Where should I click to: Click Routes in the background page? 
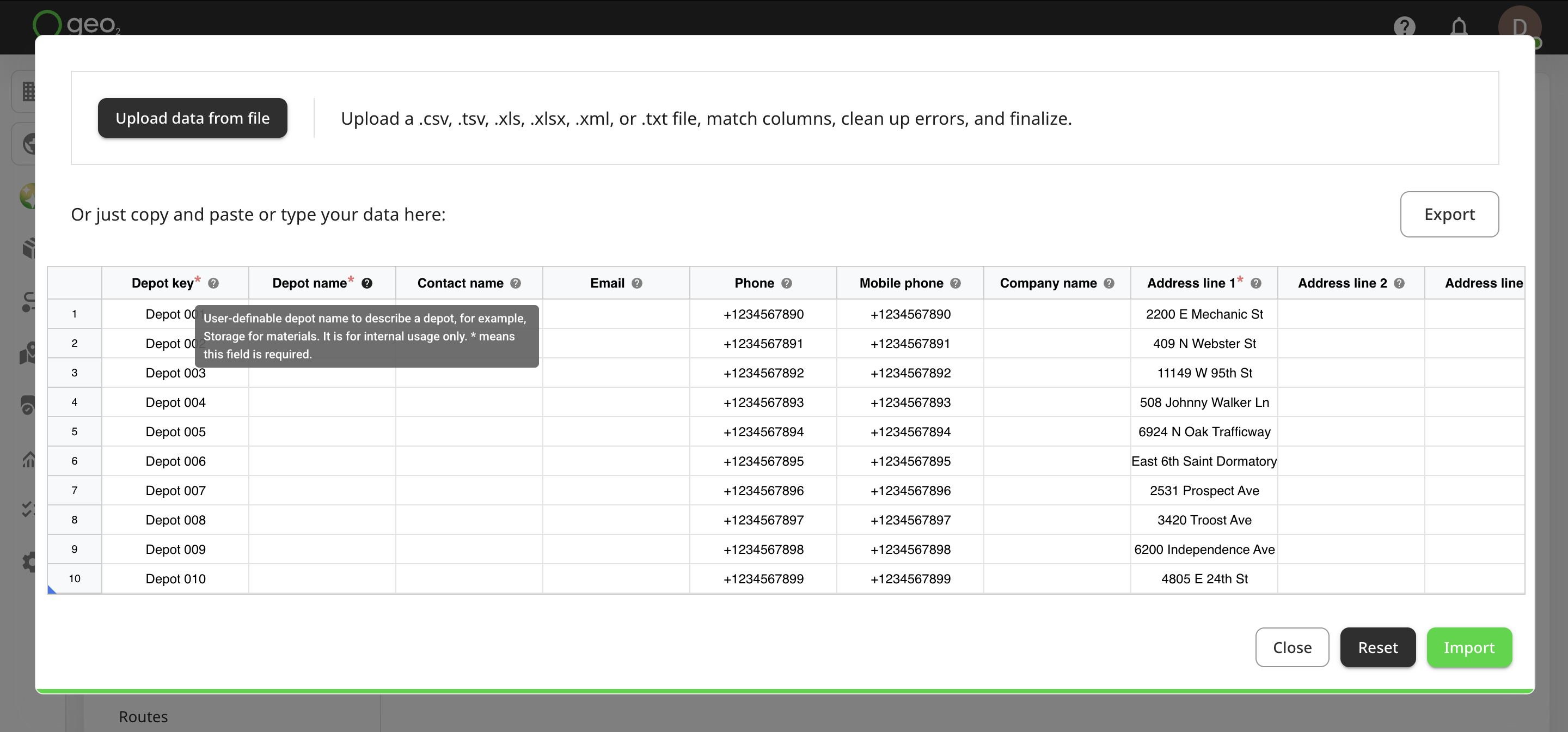click(143, 717)
